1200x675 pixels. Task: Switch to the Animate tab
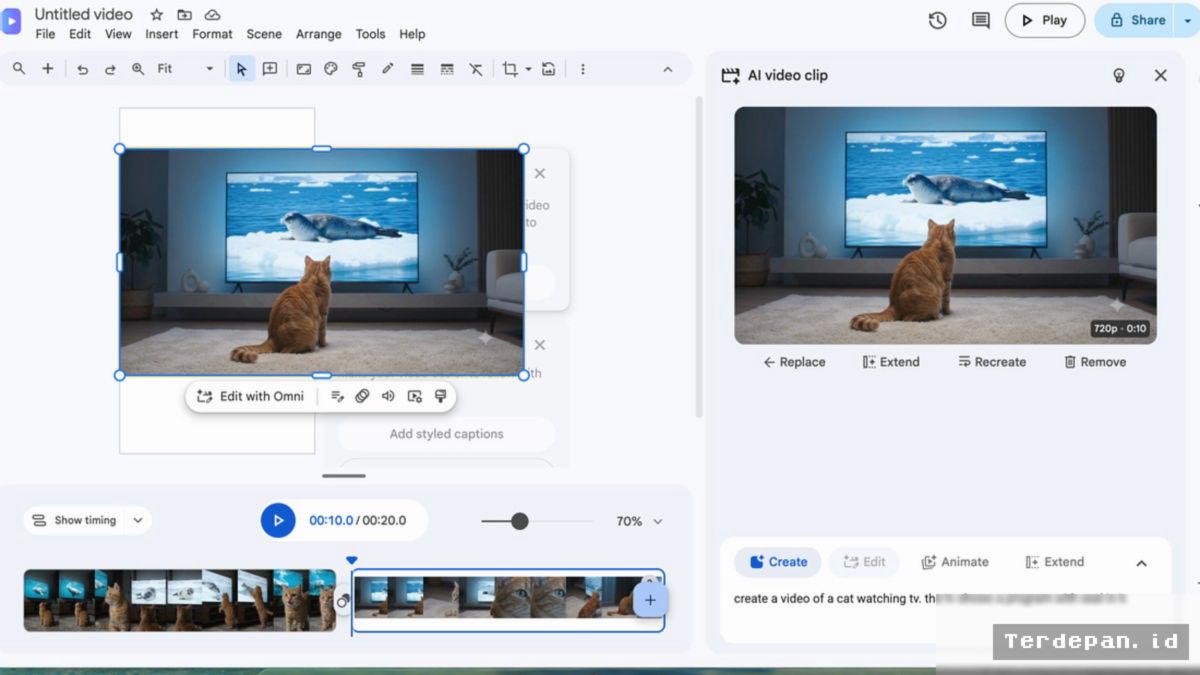955,562
